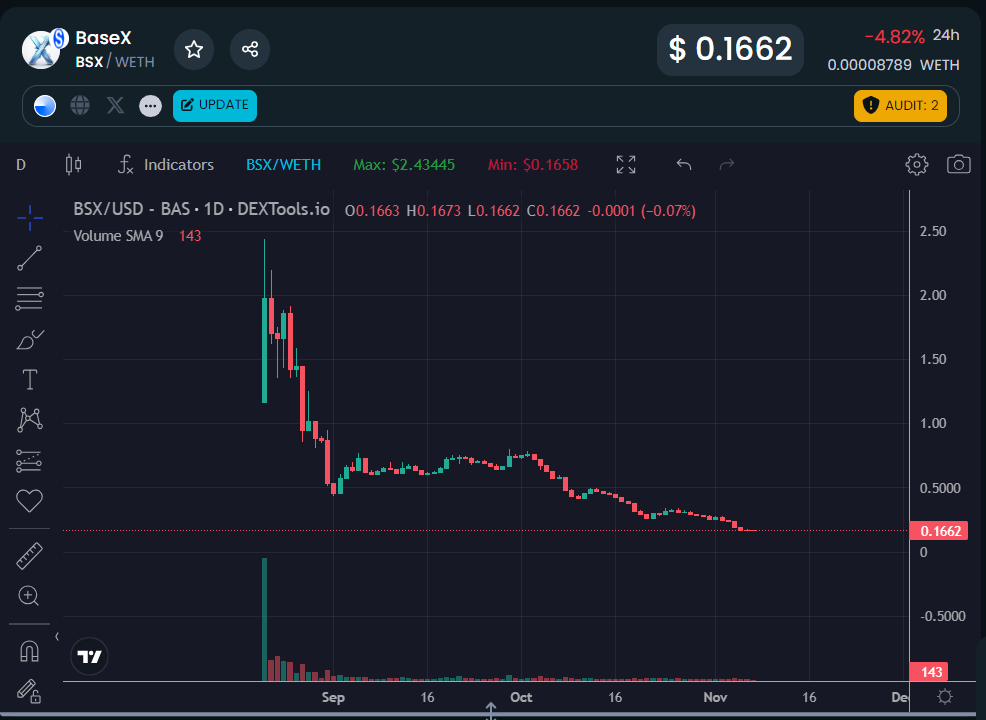Select the horizontal lines Fibonacci tool
The height and width of the screenshot is (720, 986).
click(x=30, y=299)
